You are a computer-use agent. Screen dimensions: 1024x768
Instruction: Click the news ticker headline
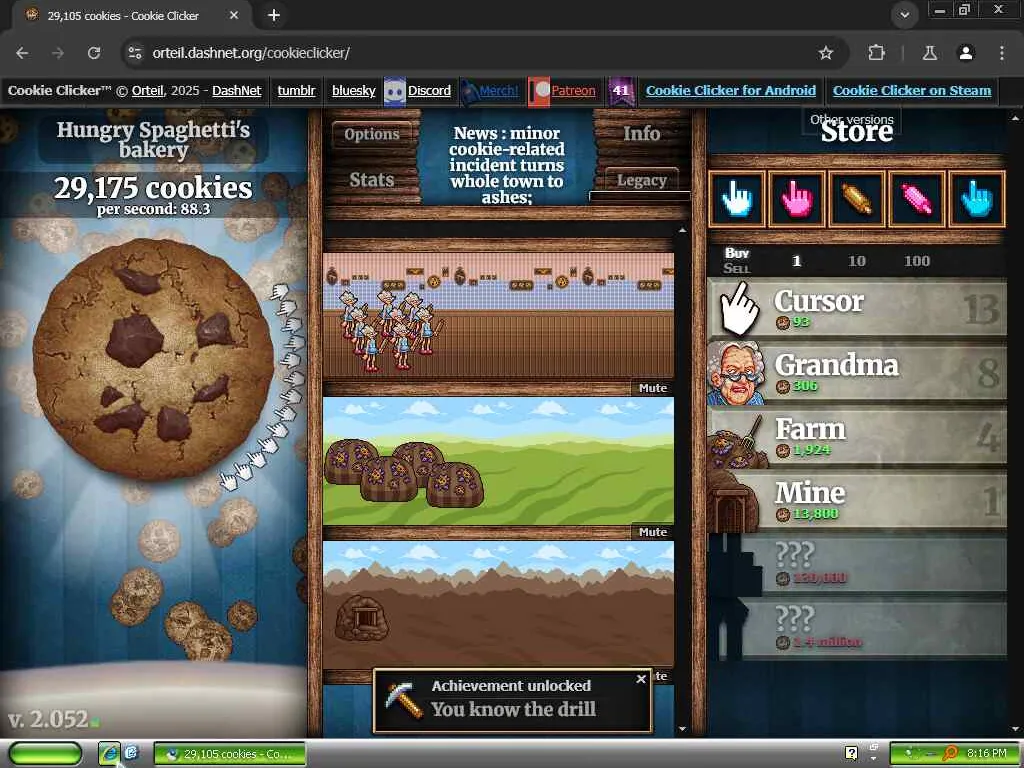click(507, 165)
